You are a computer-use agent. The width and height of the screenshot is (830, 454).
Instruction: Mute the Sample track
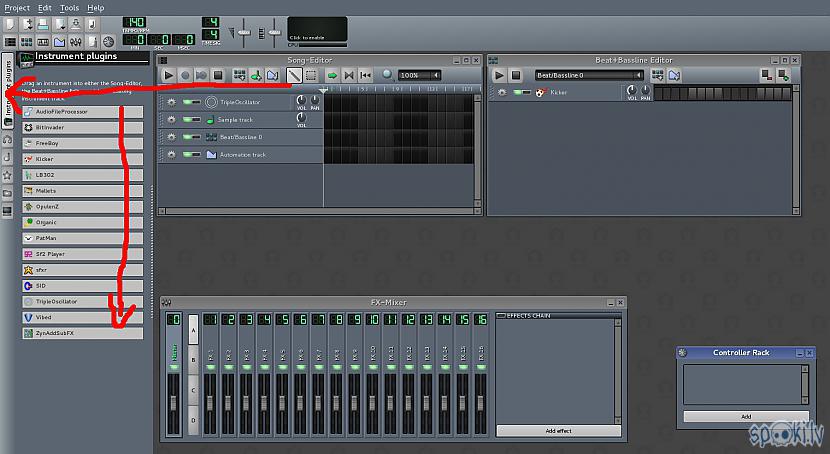pyautogui.click(x=187, y=119)
